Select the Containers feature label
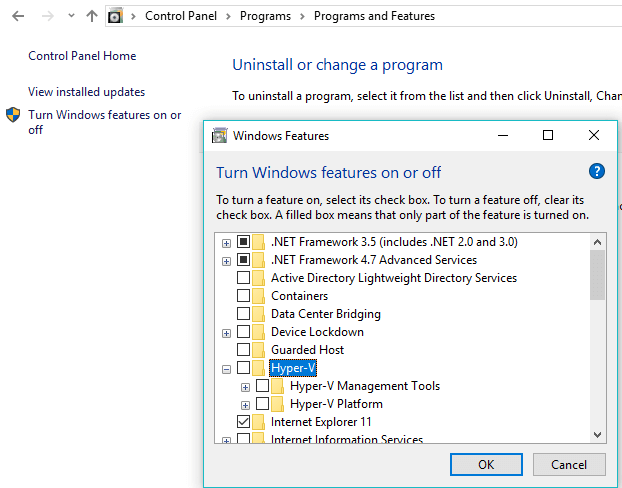This screenshot has height=488, width=622. (x=299, y=296)
